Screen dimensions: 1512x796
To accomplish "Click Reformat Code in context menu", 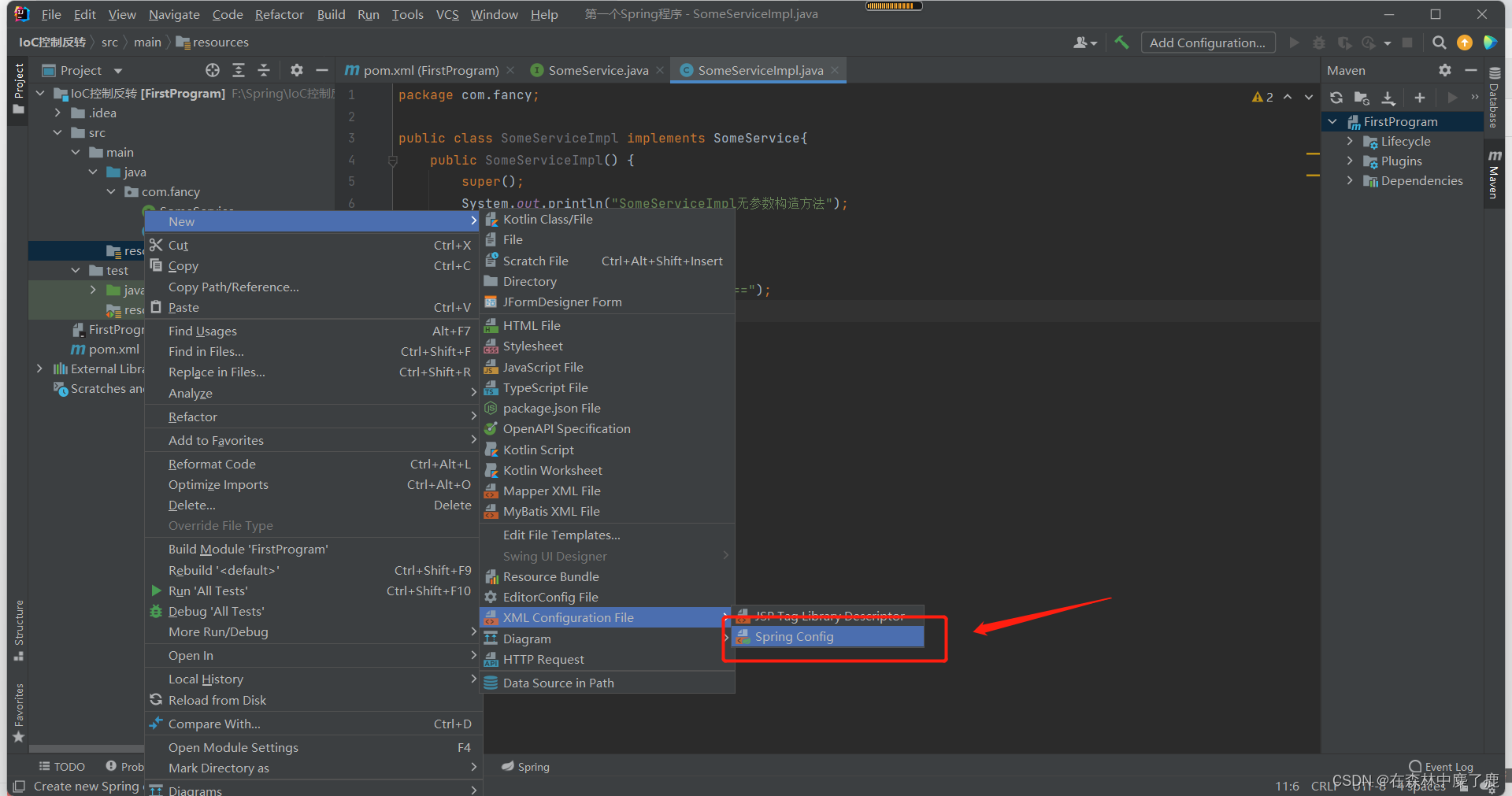I will pos(313,464).
